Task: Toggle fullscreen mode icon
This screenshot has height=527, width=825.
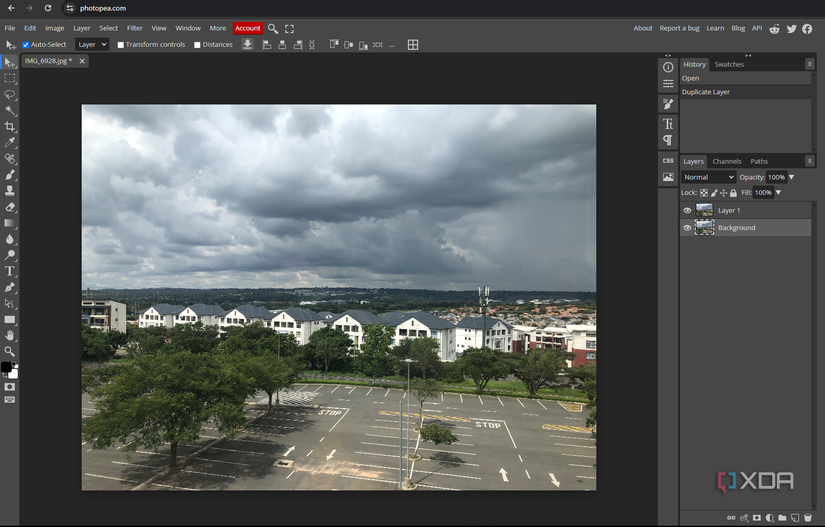Action: point(289,29)
